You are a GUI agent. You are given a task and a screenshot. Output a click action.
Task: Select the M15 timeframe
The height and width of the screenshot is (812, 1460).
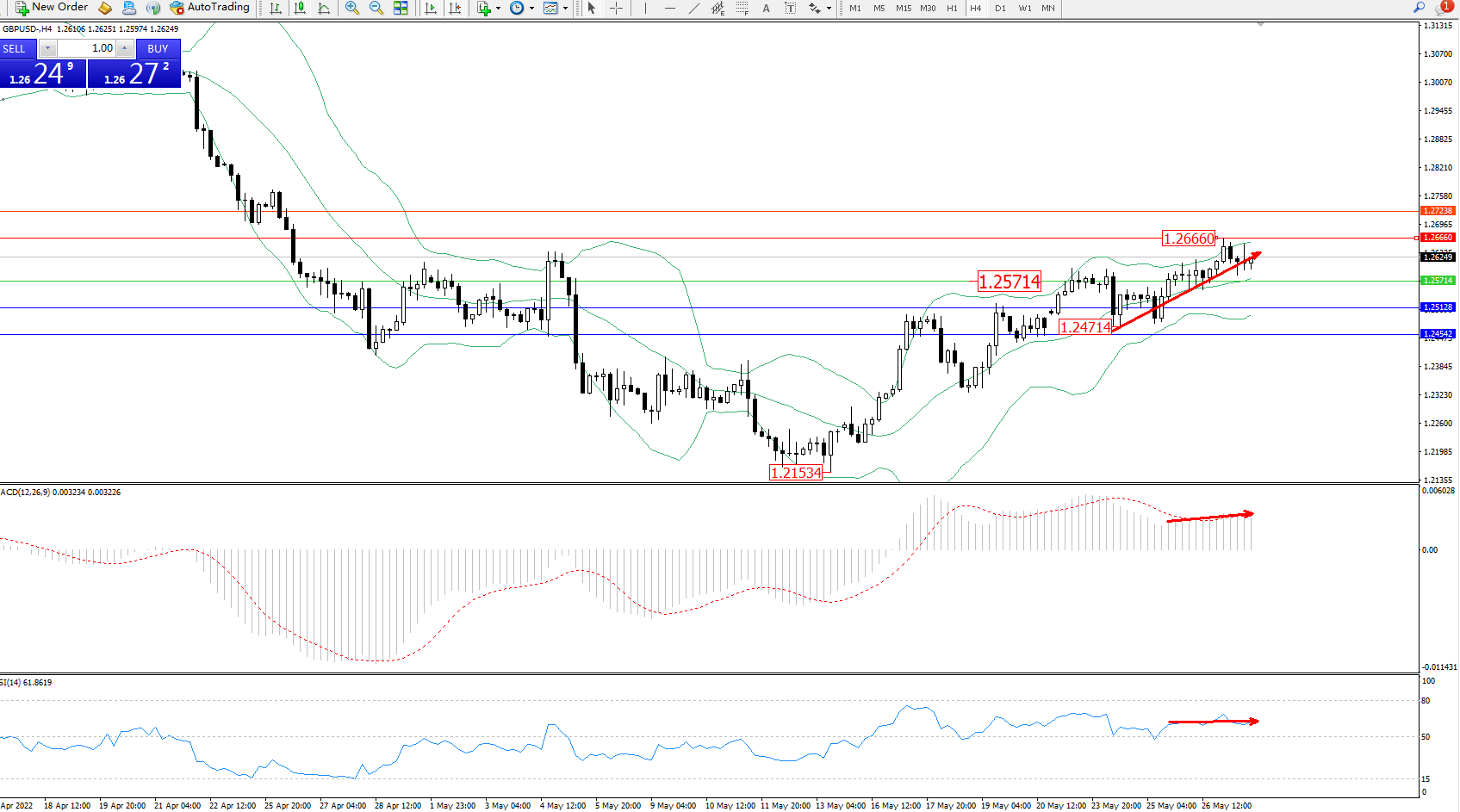coord(903,8)
